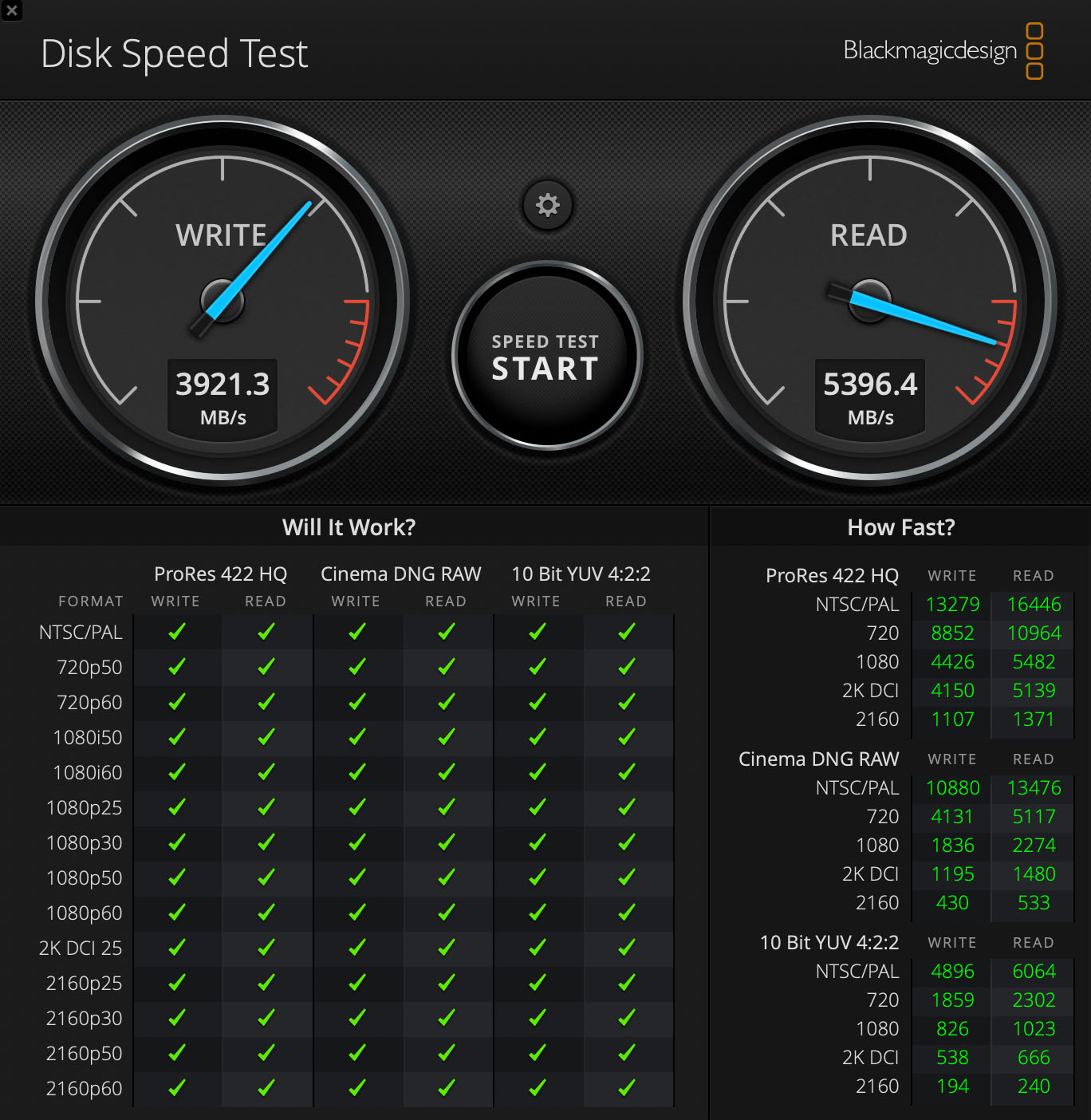Screen dimensions: 1091x1120
Task: Click the Cinema DNG RAW column header in Will It Work
Action: point(401,574)
